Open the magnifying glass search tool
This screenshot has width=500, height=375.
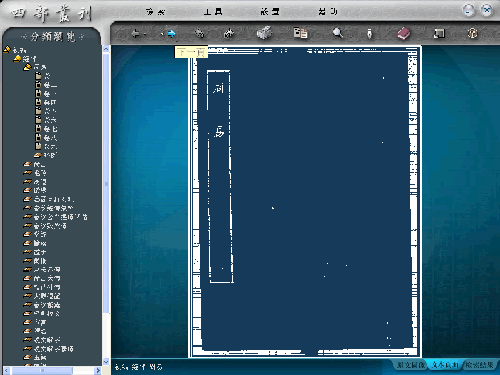point(338,33)
